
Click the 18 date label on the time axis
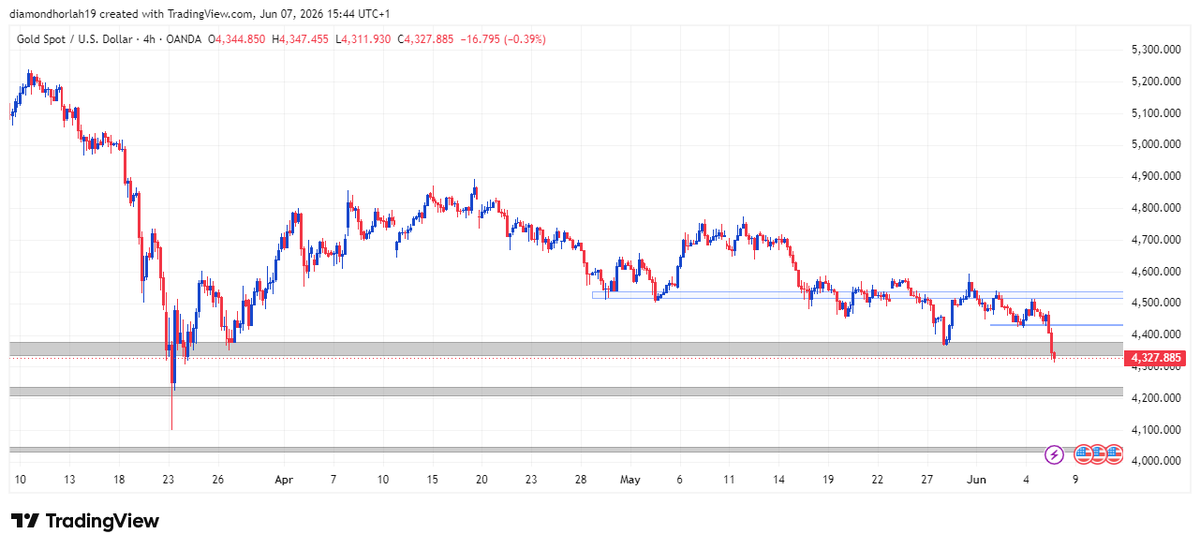pyautogui.click(x=119, y=480)
